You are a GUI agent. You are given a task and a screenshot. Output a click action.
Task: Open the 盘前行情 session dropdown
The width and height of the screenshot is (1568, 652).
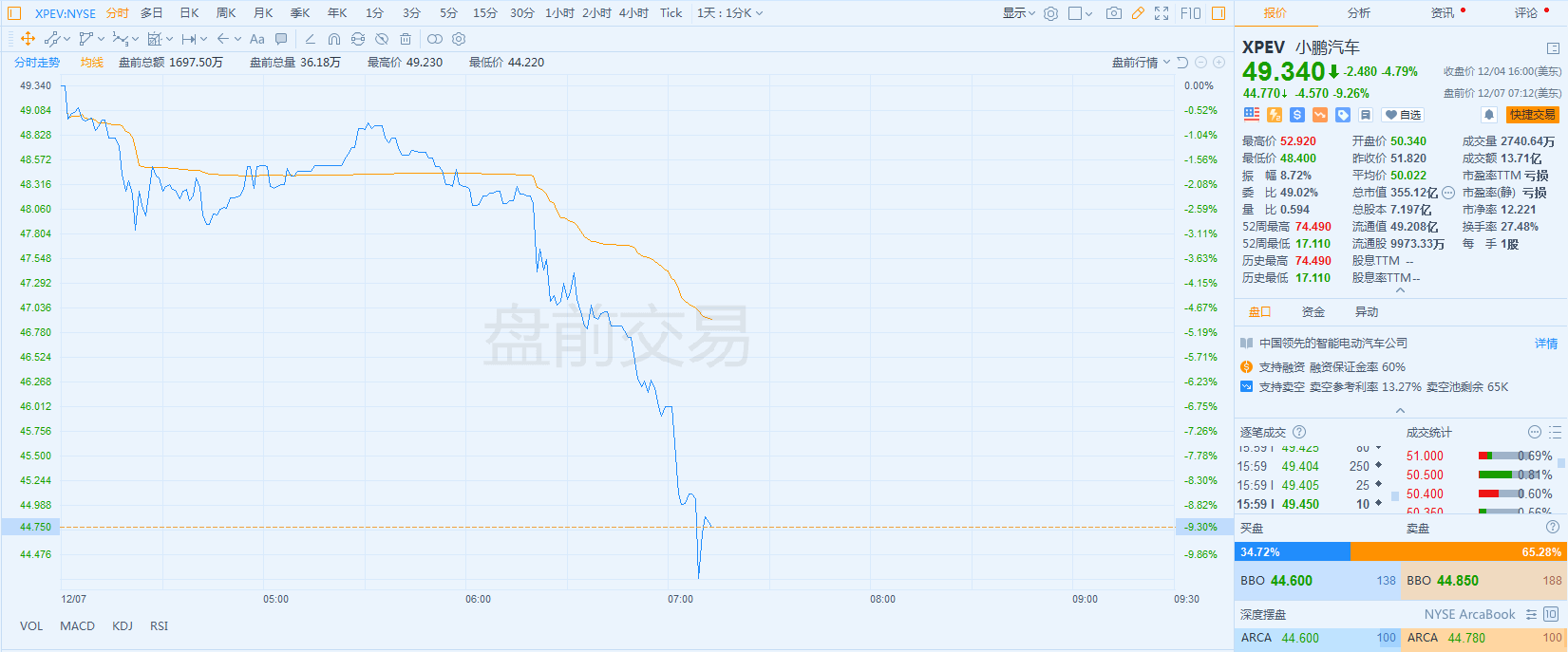pyautogui.click(x=1141, y=63)
